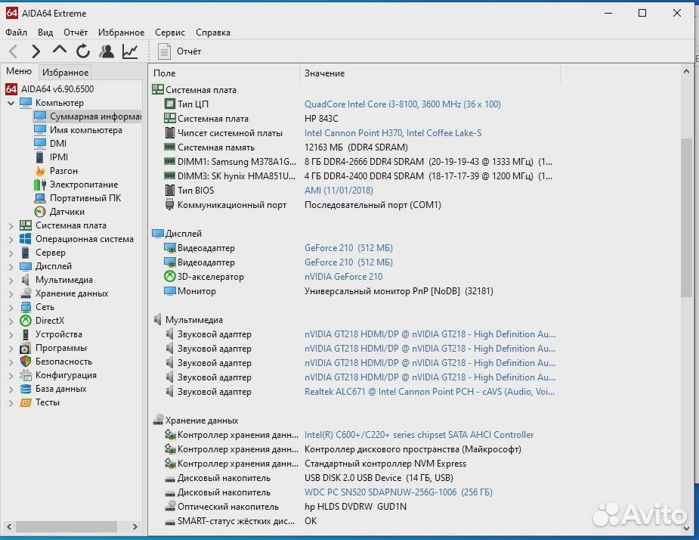Switch to the Меню tab
Screen dimensions: 699x540
pyautogui.click(x=19, y=71)
